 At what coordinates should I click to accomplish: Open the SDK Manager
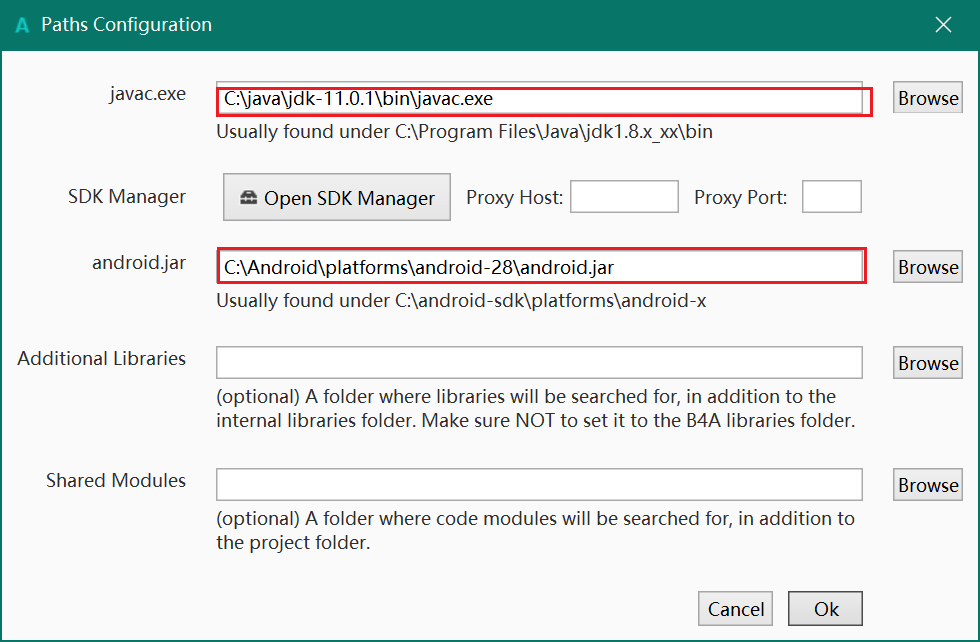click(337, 197)
